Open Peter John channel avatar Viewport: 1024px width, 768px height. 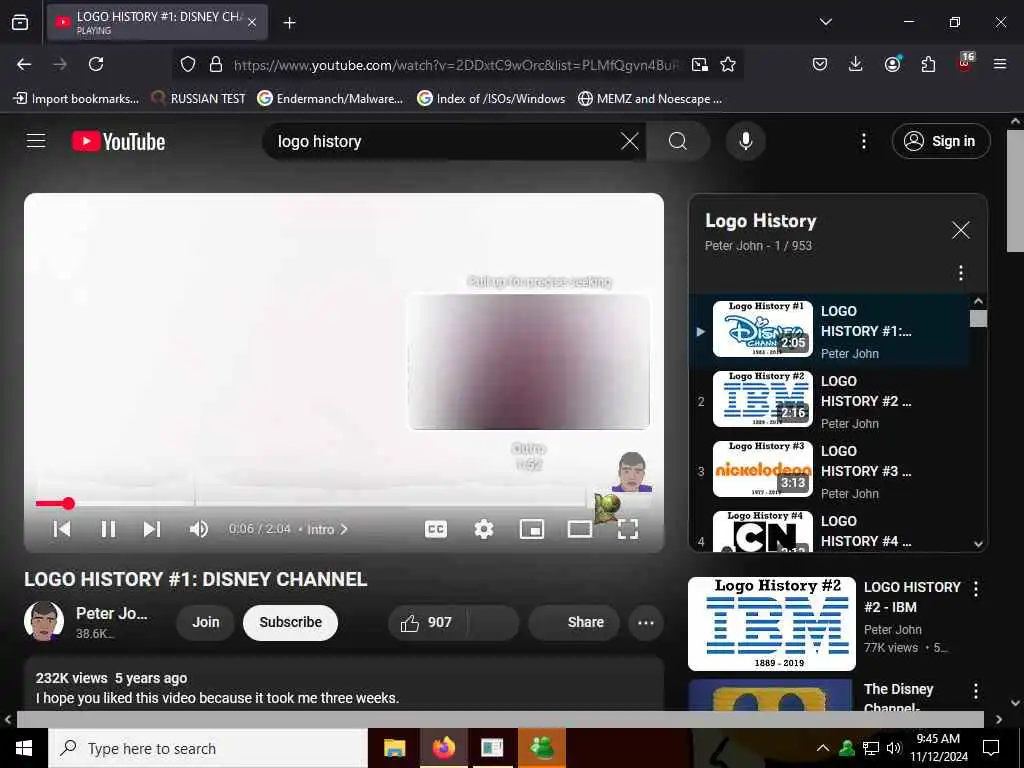coord(44,621)
